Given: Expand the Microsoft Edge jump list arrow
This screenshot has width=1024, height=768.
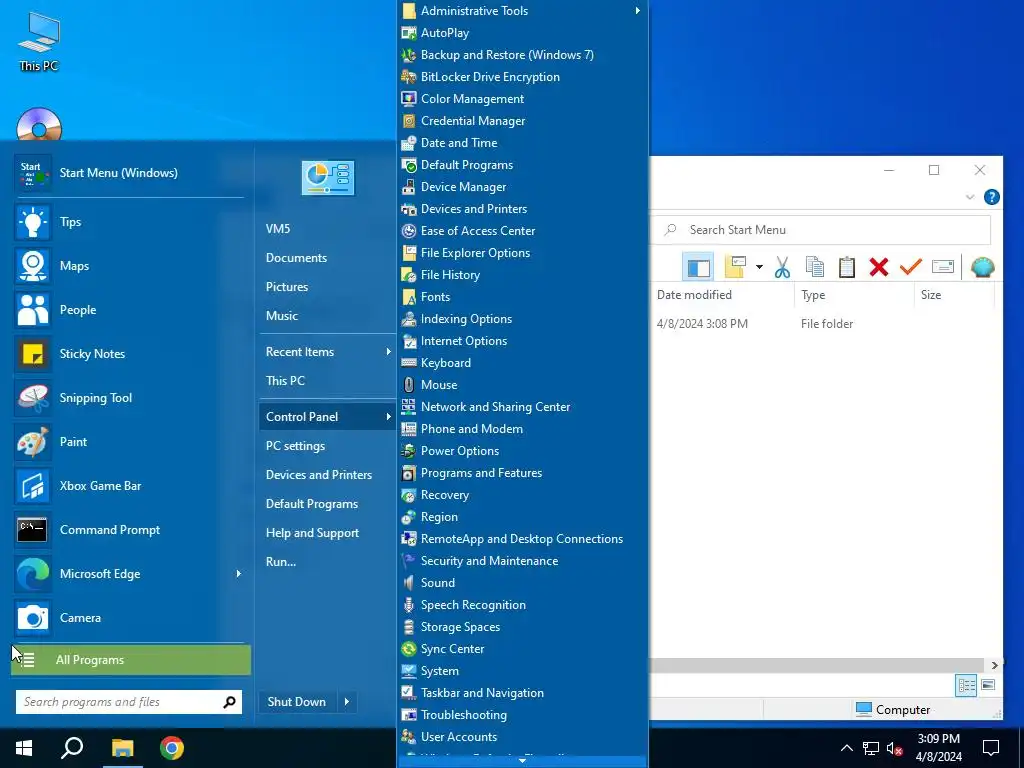Looking at the screenshot, I should (x=238, y=574).
